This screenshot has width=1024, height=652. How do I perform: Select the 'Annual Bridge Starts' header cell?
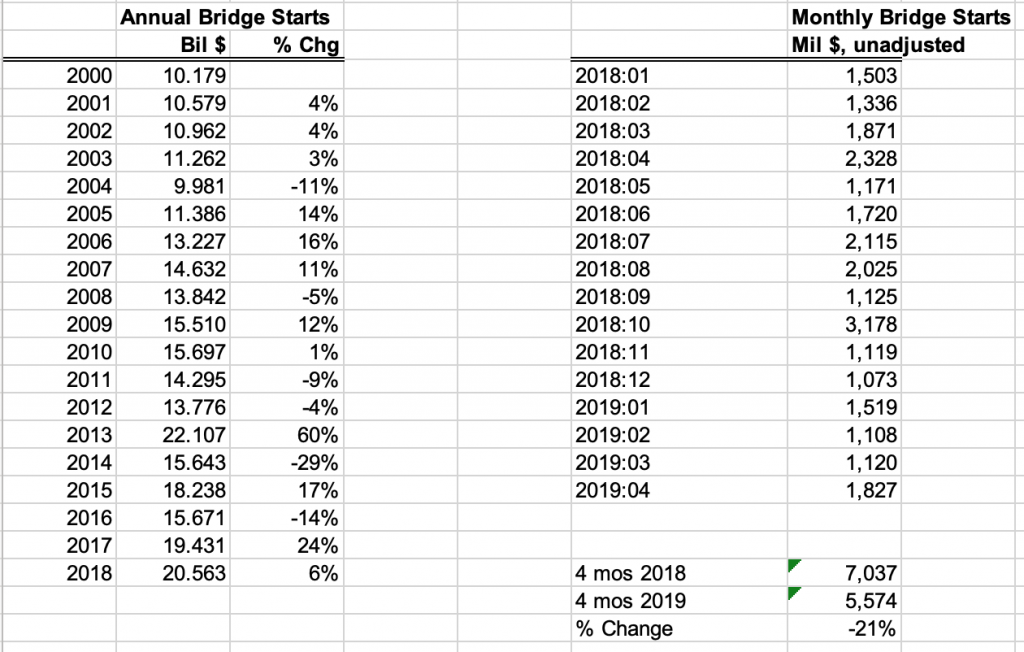tap(224, 17)
